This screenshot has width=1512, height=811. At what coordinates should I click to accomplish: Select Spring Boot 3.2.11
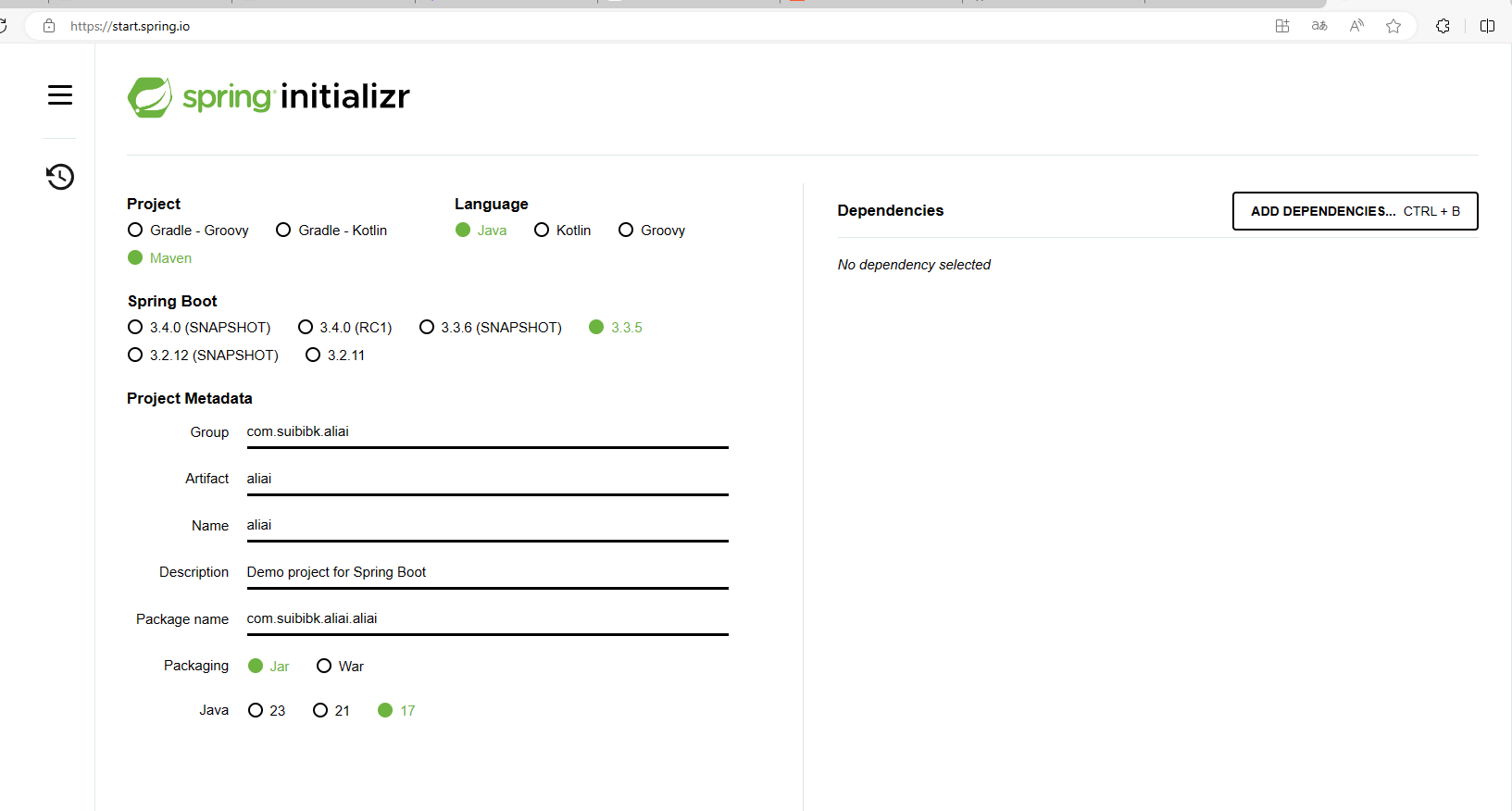pos(335,356)
